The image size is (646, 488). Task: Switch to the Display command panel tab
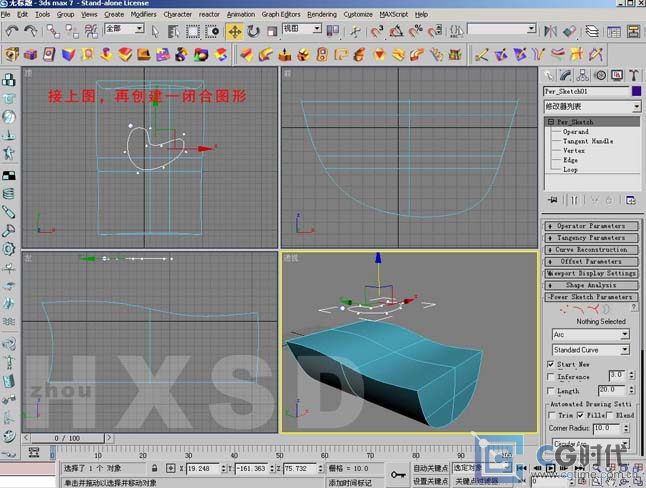click(617, 75)
